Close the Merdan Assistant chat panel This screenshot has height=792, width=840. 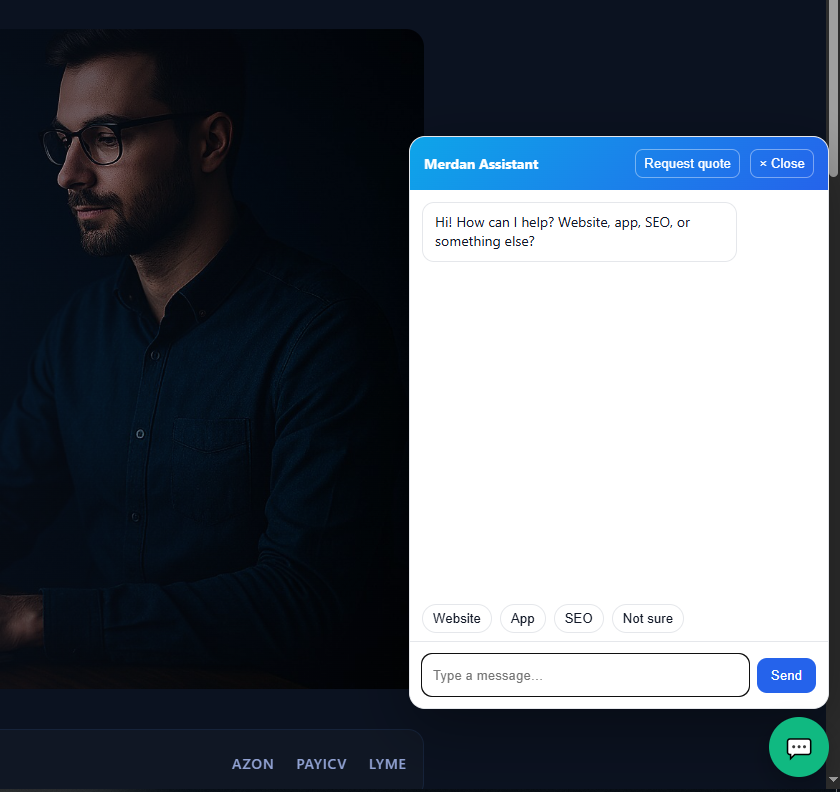coord(782,163)
